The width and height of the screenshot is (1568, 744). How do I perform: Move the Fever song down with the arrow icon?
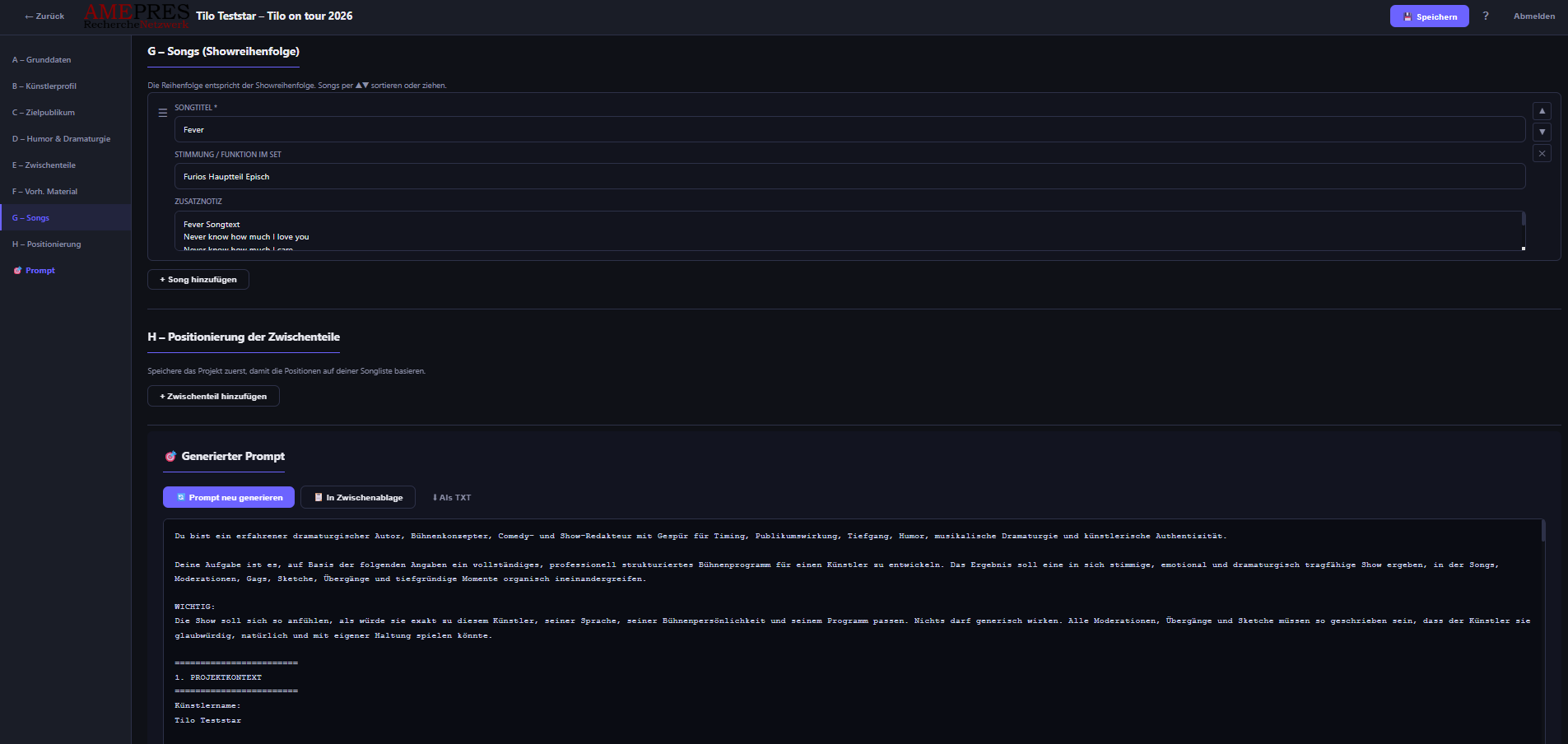[x=1542, y=132]
